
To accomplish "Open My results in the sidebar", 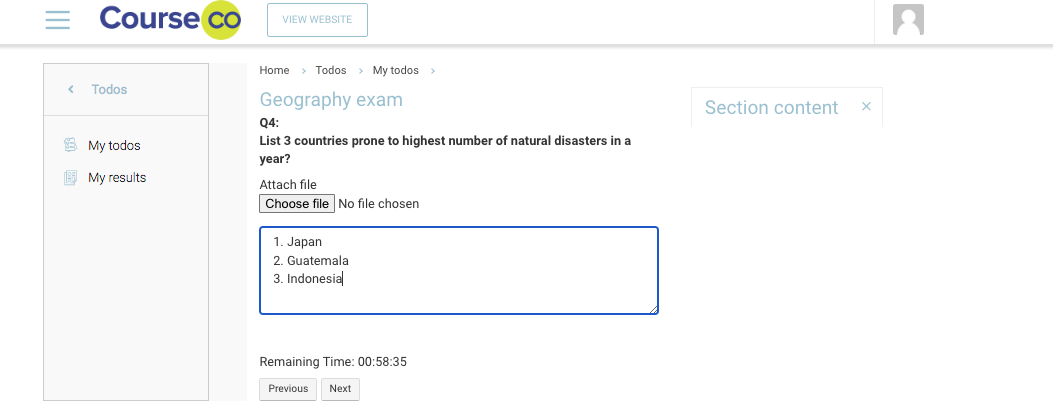I will coord(117,178).
